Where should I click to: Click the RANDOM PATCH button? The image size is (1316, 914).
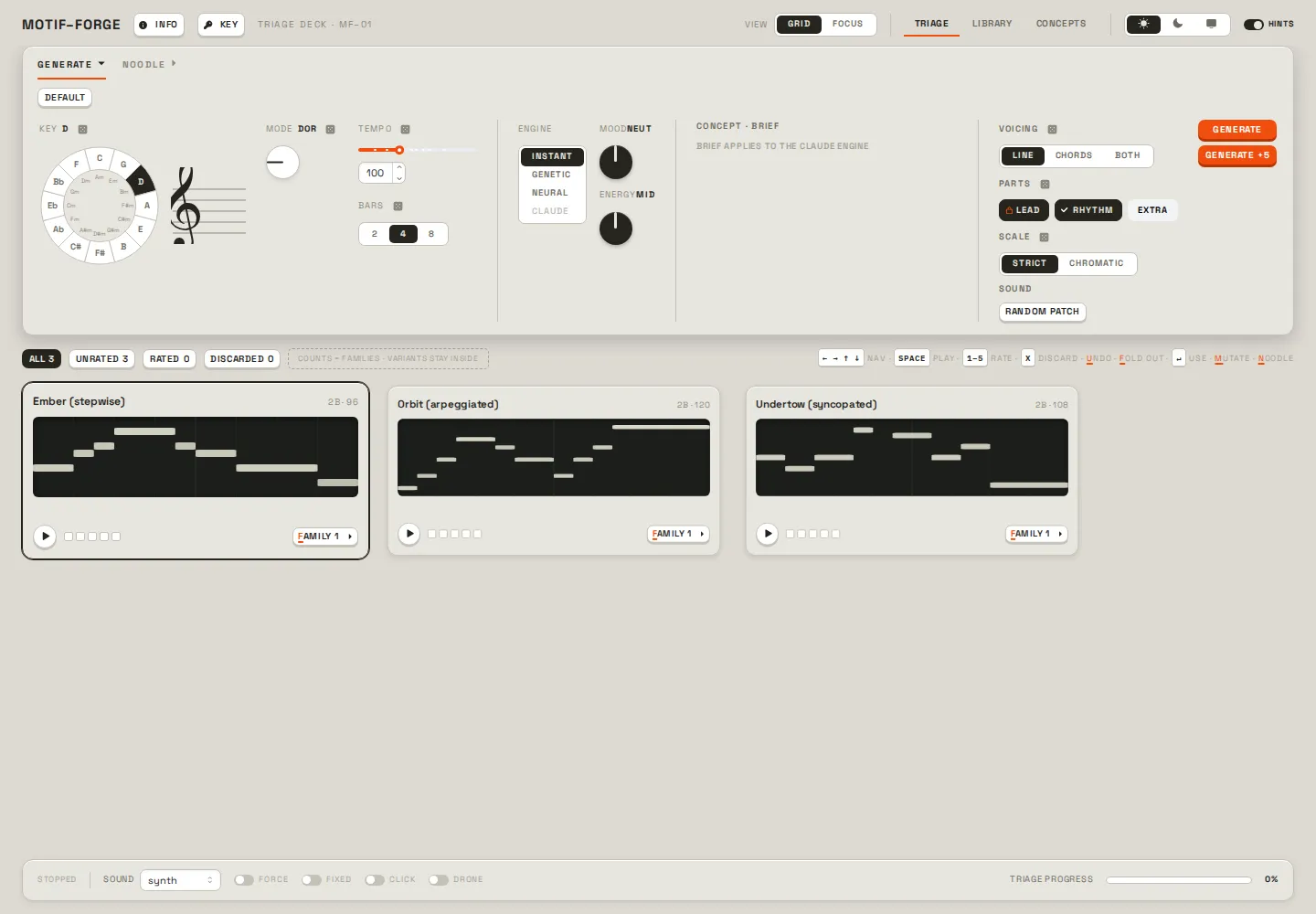[x=1042, y=312]
